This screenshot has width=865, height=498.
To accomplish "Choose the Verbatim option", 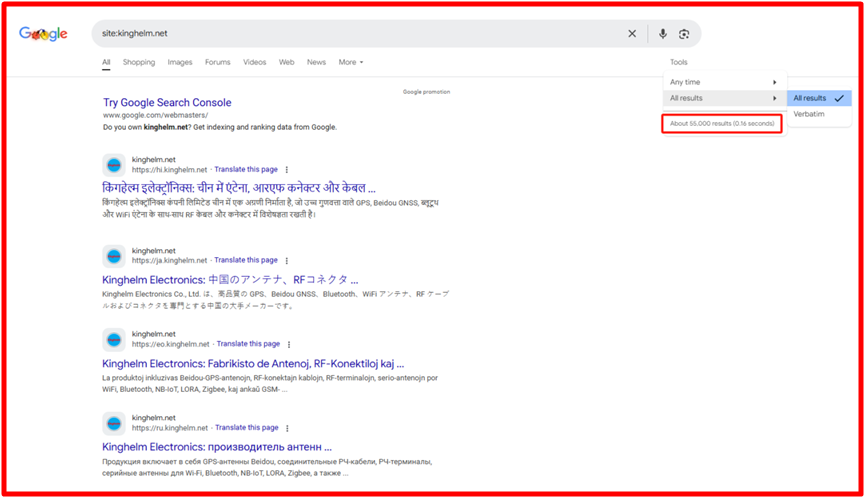I will [809, 114].
